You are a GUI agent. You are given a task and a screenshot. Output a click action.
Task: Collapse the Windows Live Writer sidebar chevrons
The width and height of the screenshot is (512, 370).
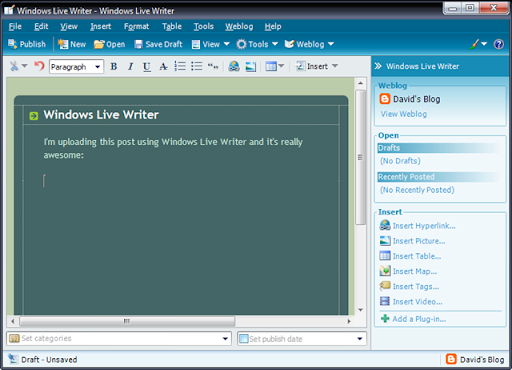click(378, 66)
